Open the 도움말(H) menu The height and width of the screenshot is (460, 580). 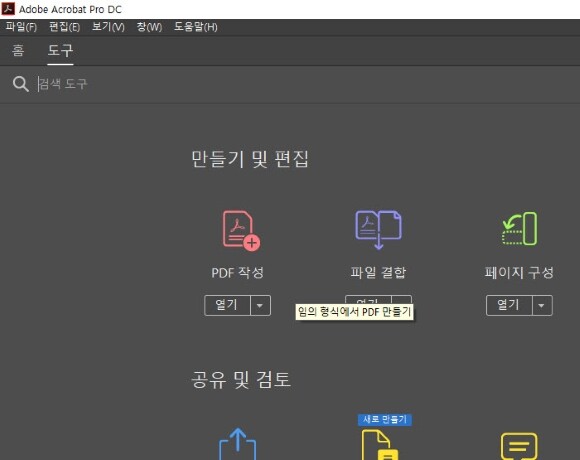[x=196, y=27]
